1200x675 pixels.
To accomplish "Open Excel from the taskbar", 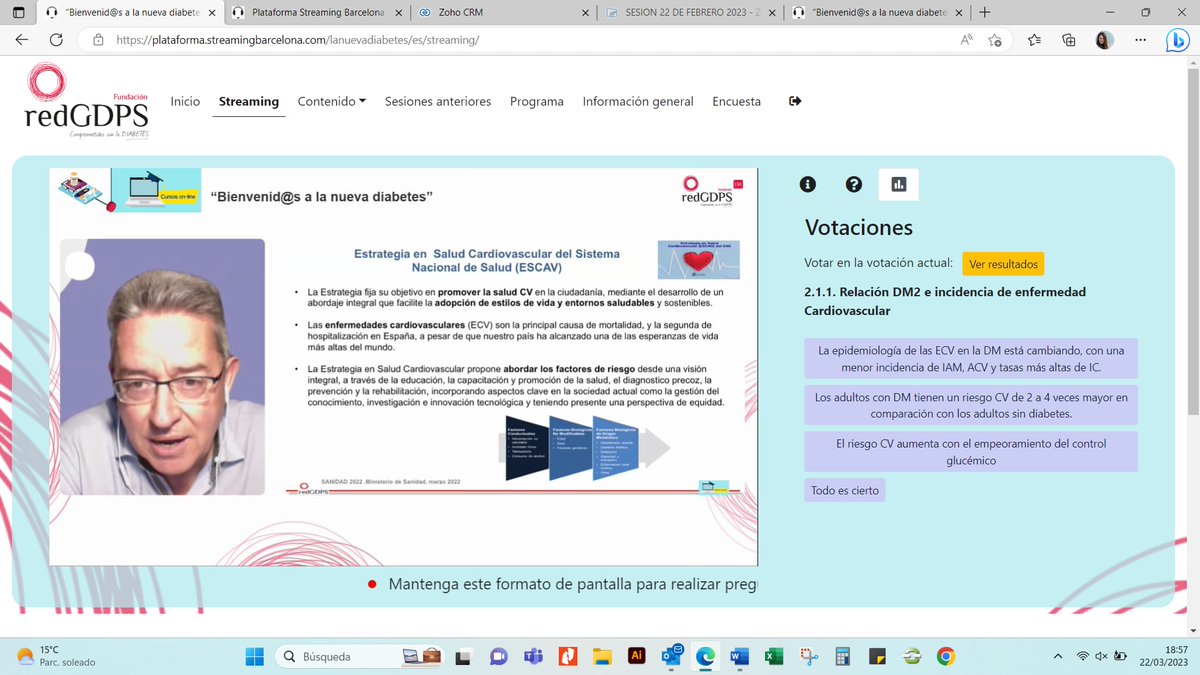I will pyautogui.click(x=773, y=656).
